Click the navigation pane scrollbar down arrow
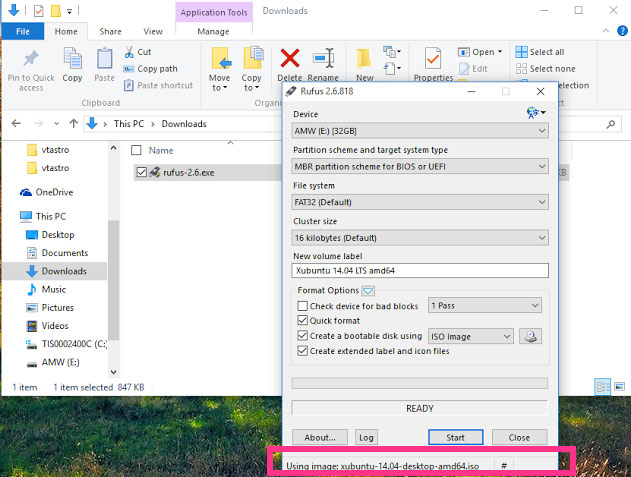 click(x=113, y=372)
